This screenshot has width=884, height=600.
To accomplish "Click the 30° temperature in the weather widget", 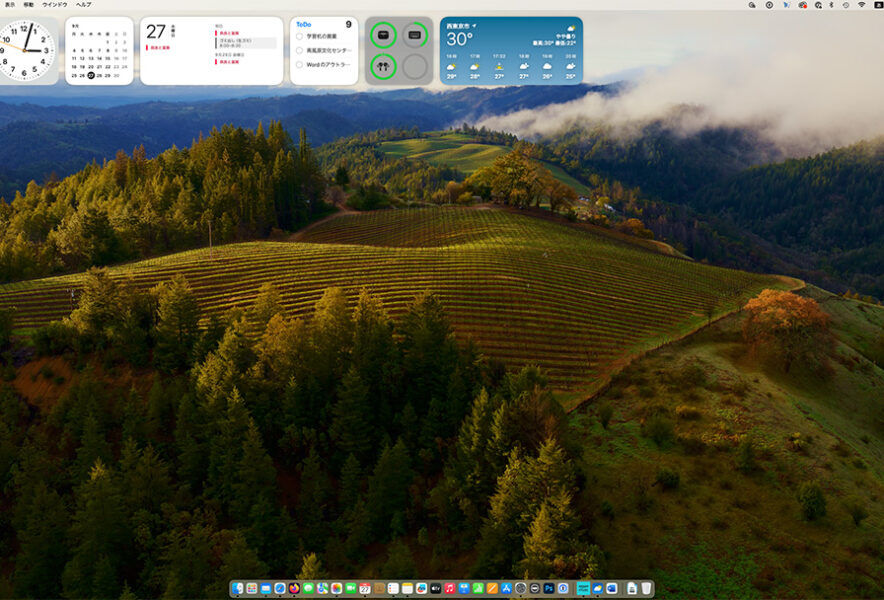I will pyautogui.click(x=459, y=39).
